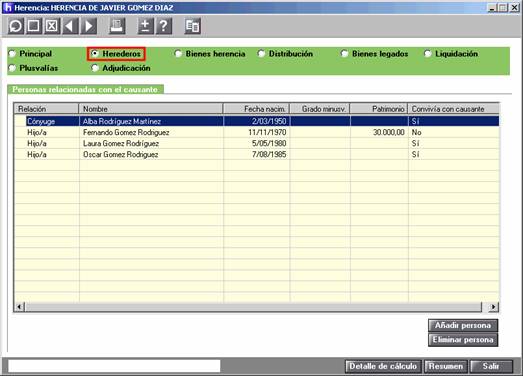
Task: Click the 30.000,00 patrimonio cell
Action: point(379,132)
